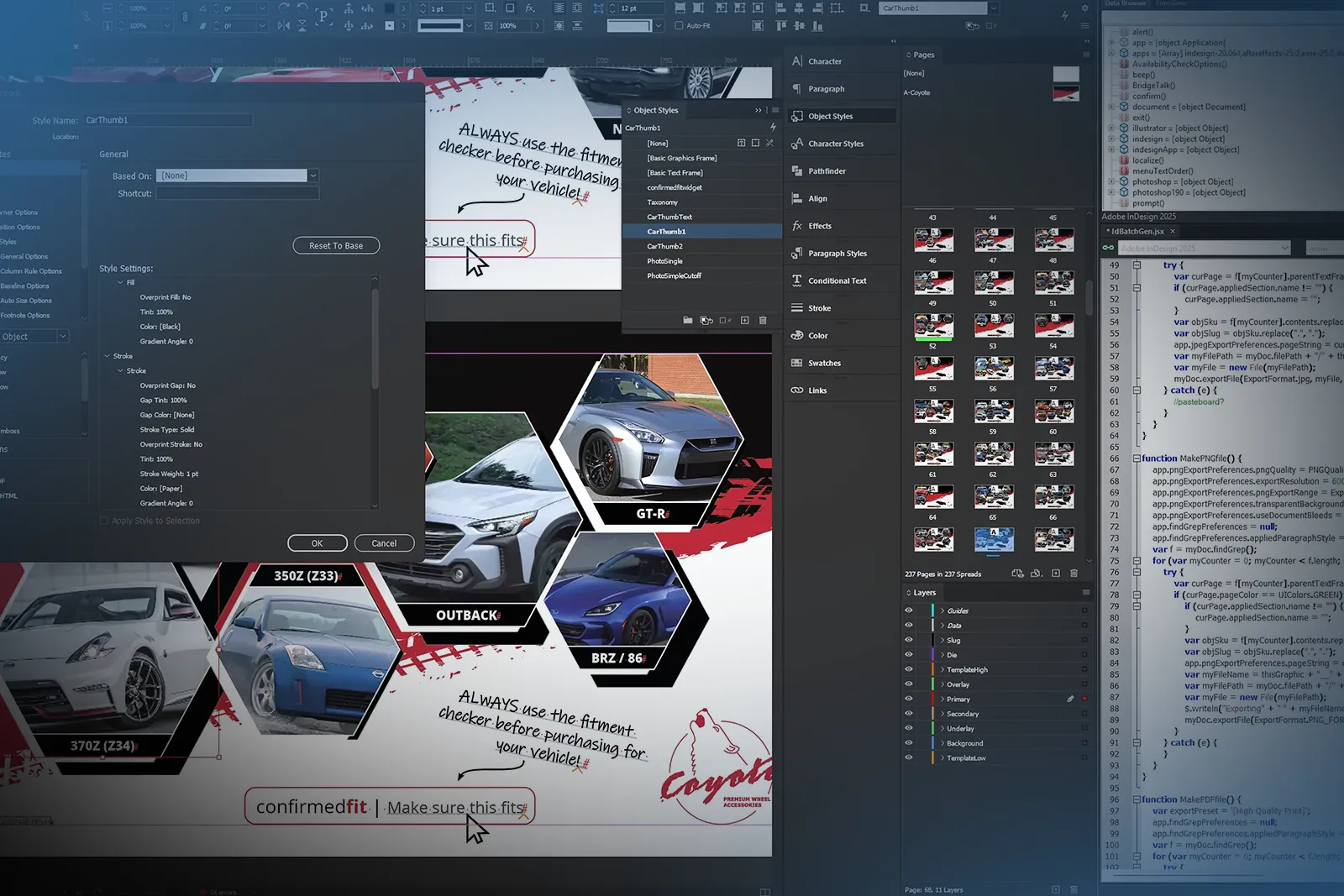Select the A-Coyote parent page swatch thumbnail
Viewport: 1344px width, 896px height.
1066,93
